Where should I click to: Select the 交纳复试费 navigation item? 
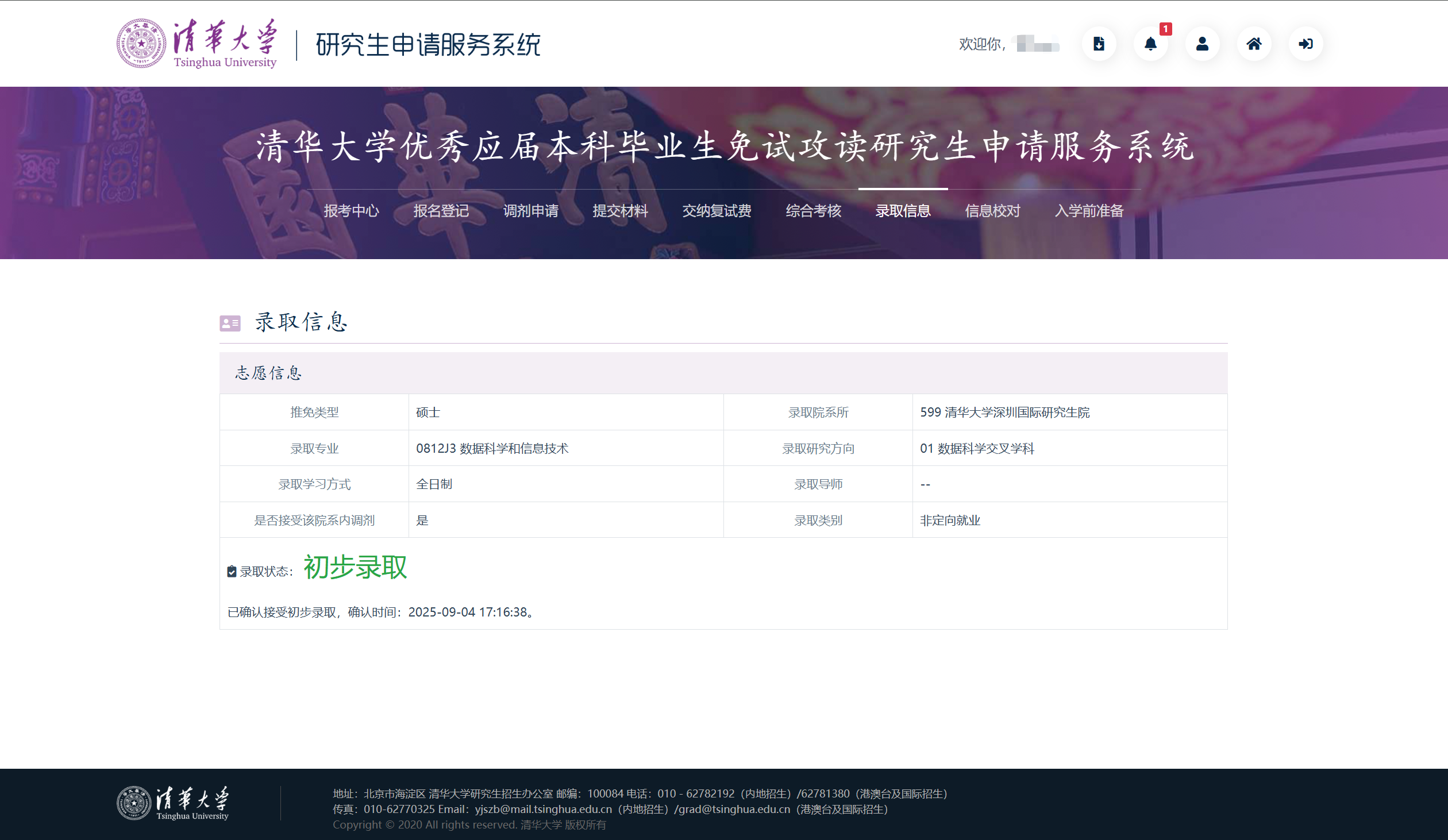pos(717,211)
